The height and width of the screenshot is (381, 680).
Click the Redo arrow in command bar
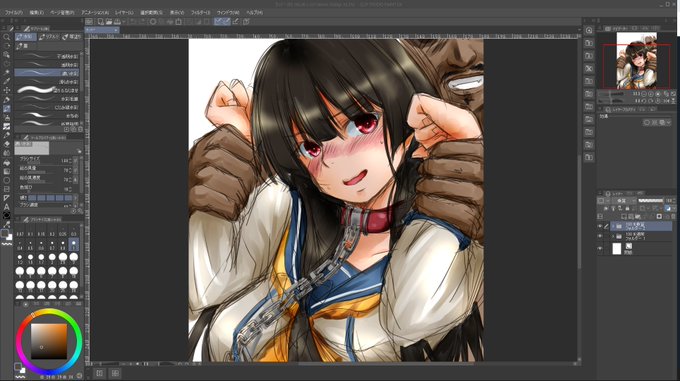click(143, 22)
